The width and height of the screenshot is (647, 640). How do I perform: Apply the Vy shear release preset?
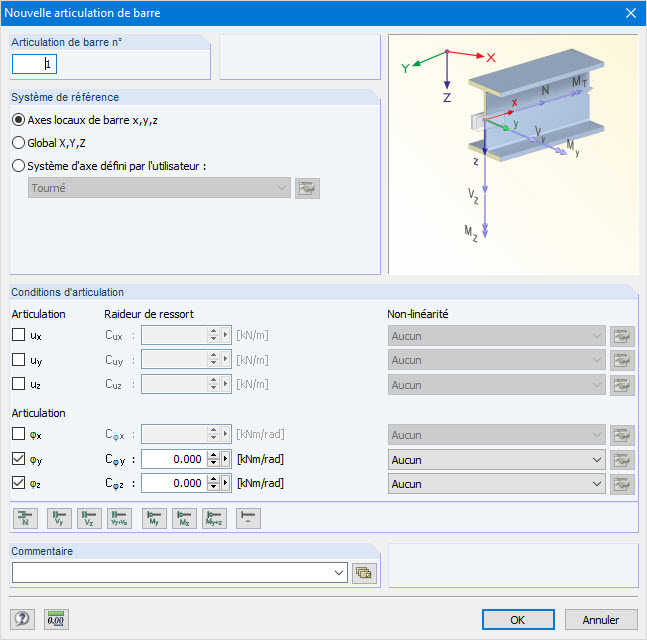click(59, 518)
